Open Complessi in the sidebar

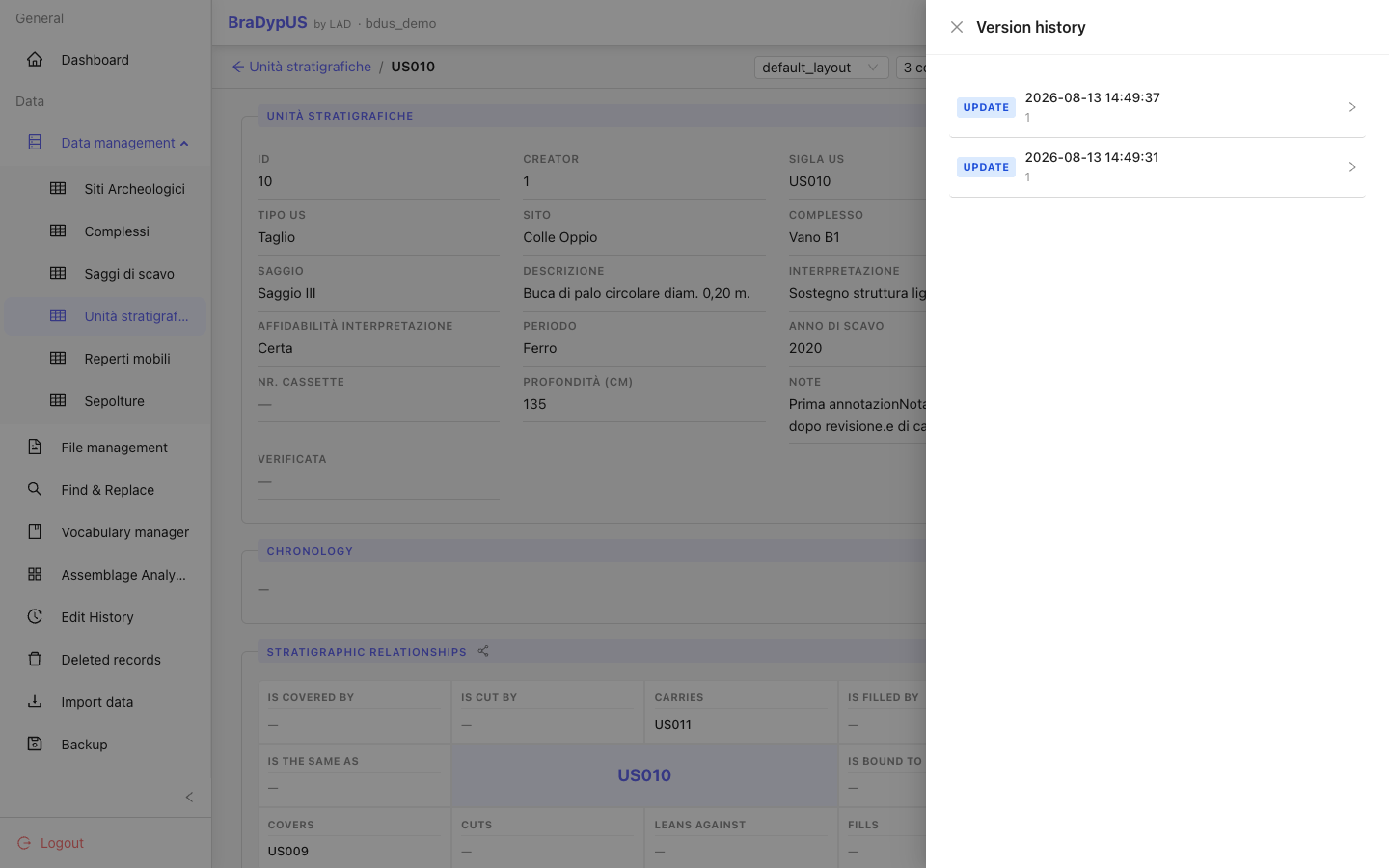coord(106,231)
